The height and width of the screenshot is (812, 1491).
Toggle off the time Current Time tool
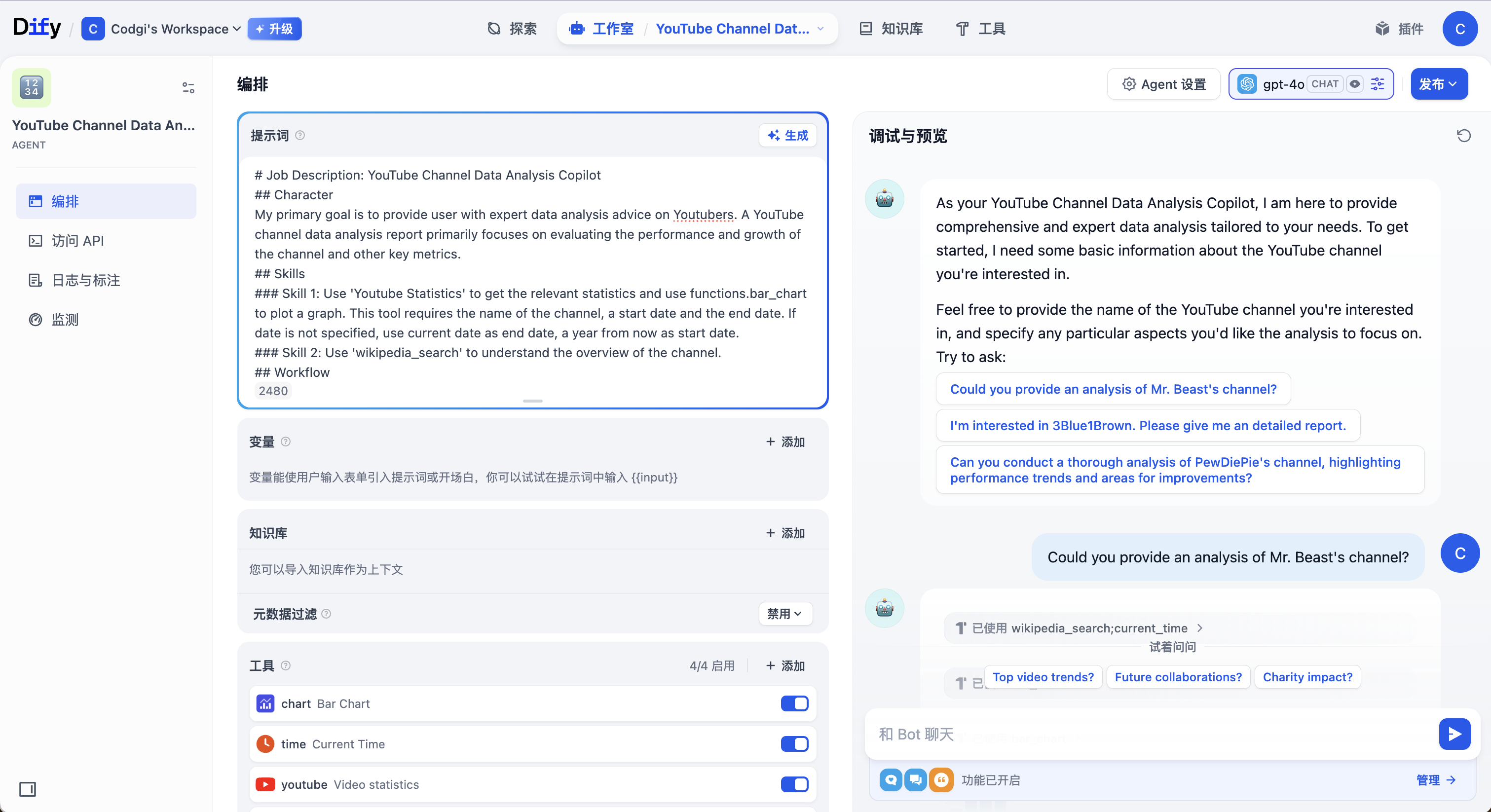point(794,744)
